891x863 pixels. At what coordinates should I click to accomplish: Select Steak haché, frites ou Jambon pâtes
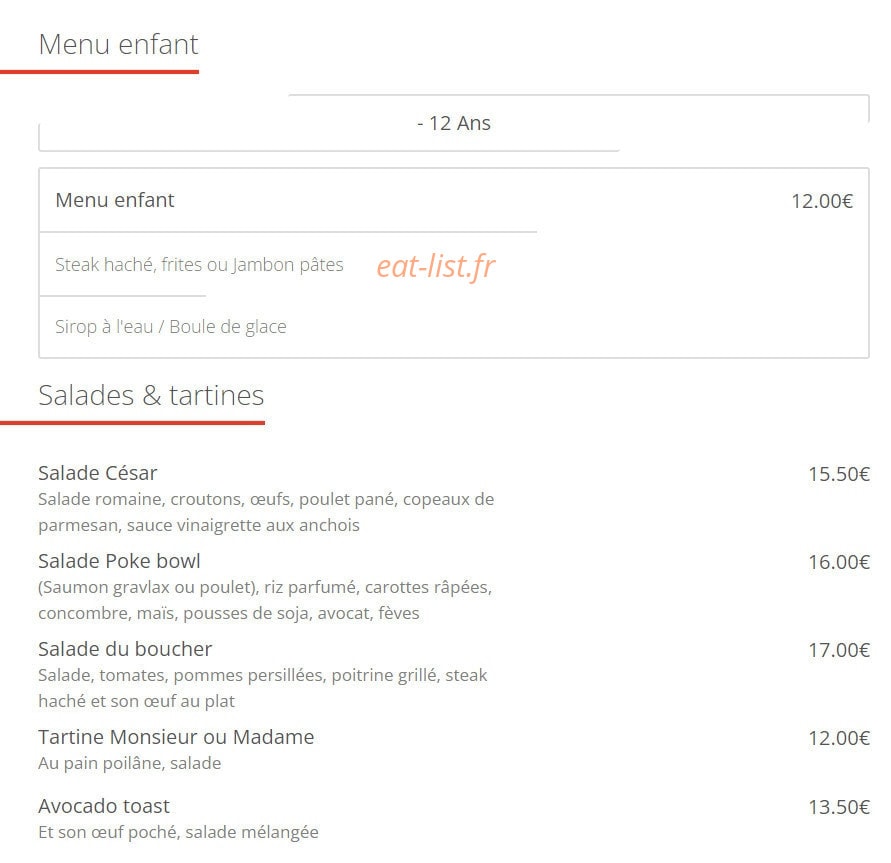coord(199,265)
